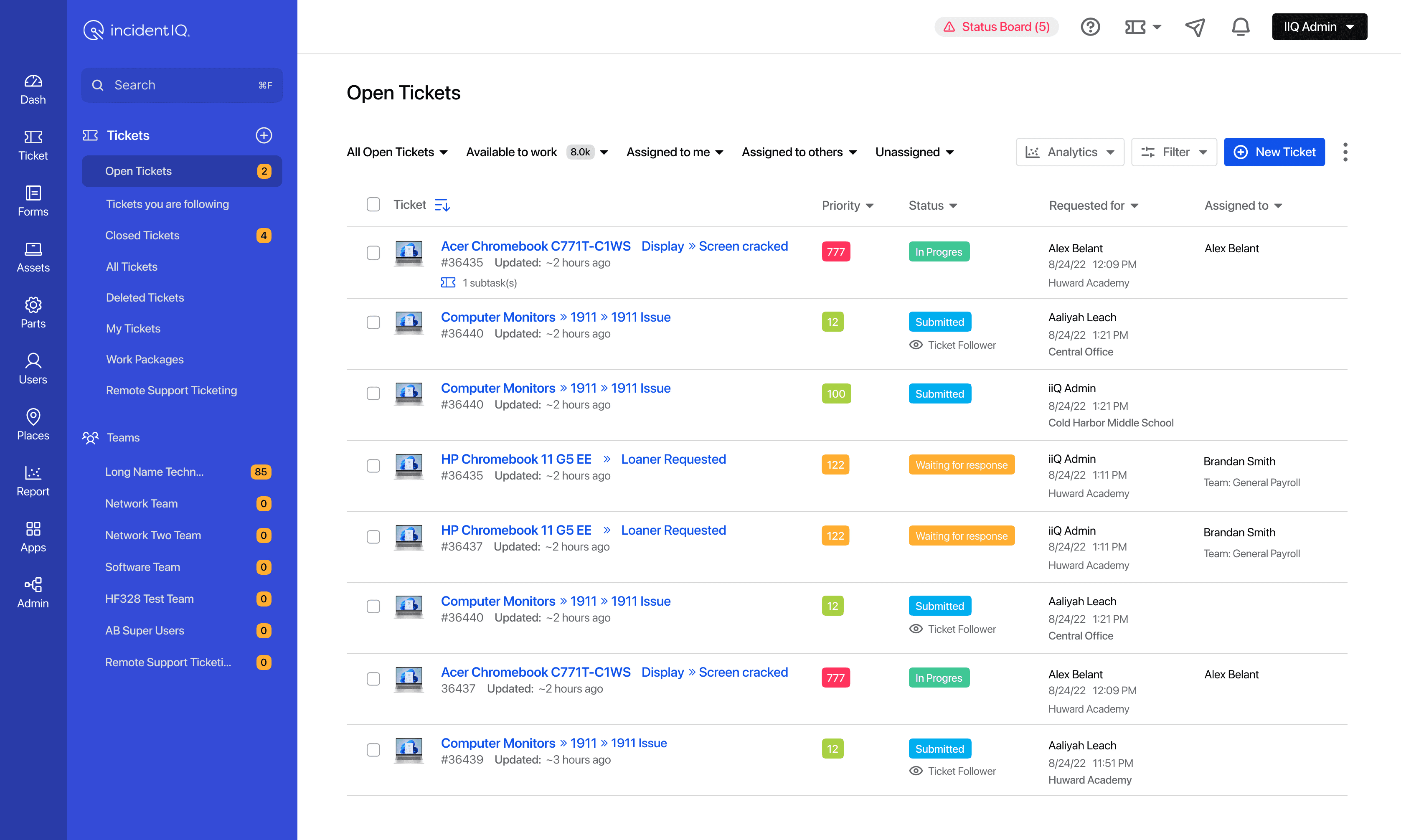Open the HP Chromebook 11 G5 EE #36437 link
The height and width of the screenshot is (840, 1401).
[x=516, y=530]
